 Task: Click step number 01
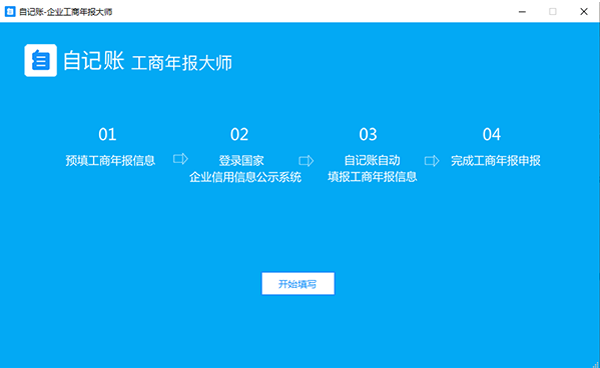point(107,134)
